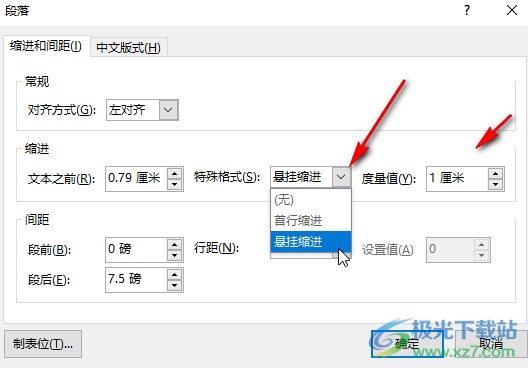This screenshot has width=528, height=368.
Task: Close the 段落 dialog window
Action: (512, 10)
